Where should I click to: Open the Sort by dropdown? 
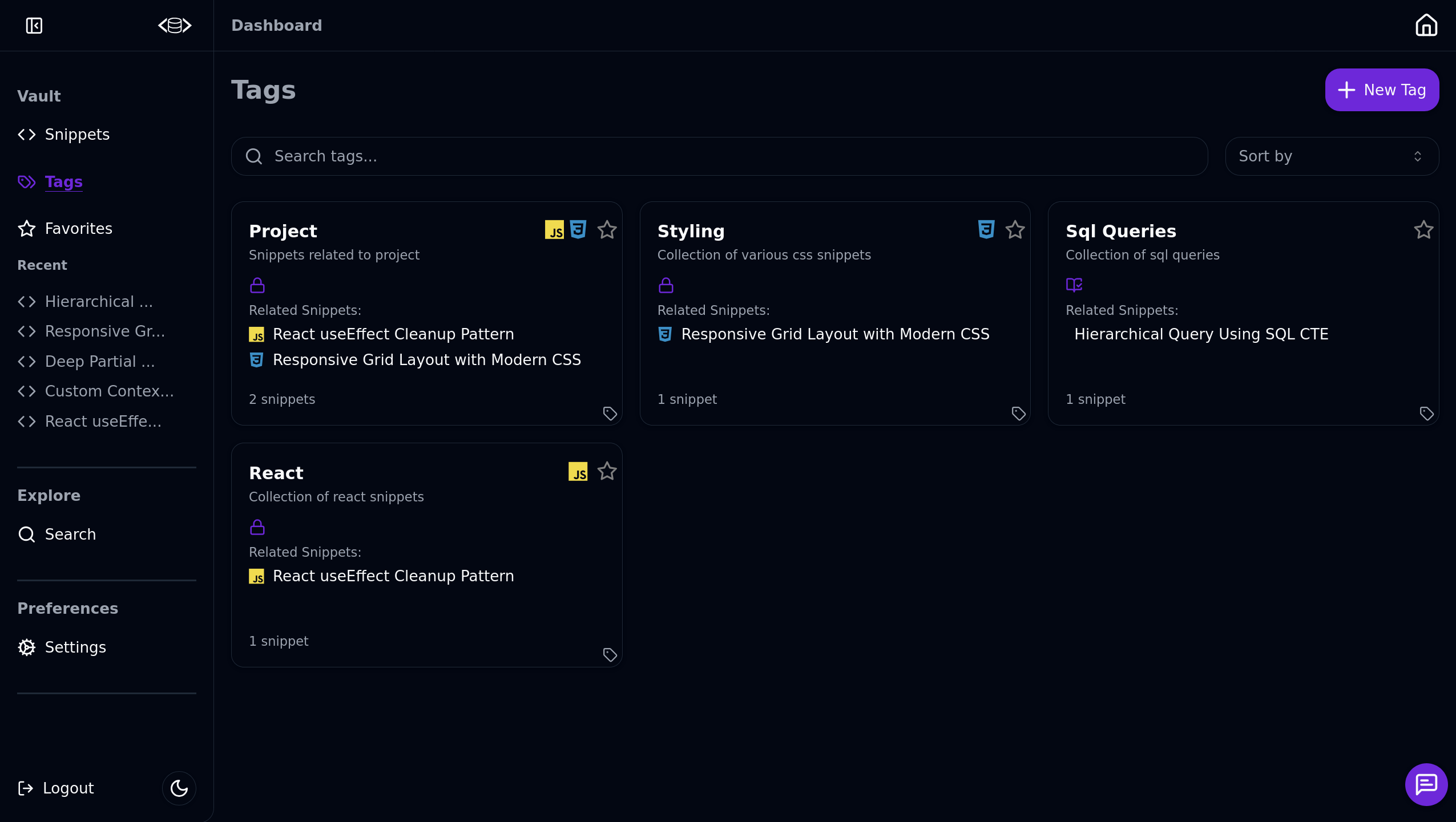(x=1332, y=156)
